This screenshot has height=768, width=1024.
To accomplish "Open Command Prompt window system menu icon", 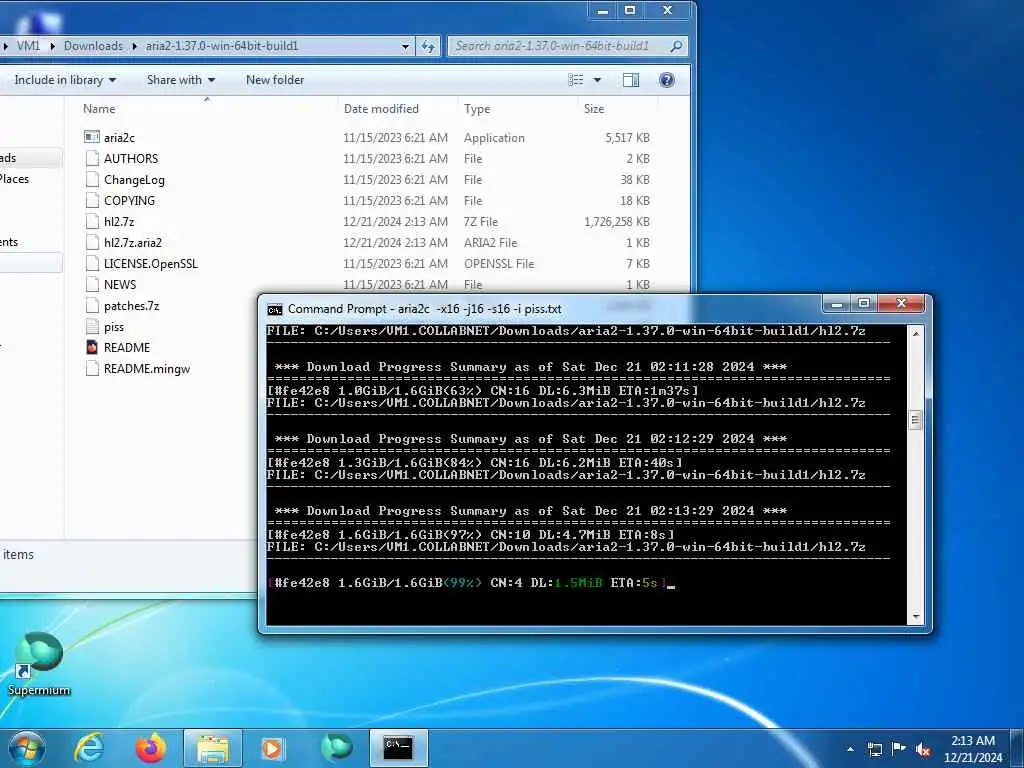I will (275, 309).
